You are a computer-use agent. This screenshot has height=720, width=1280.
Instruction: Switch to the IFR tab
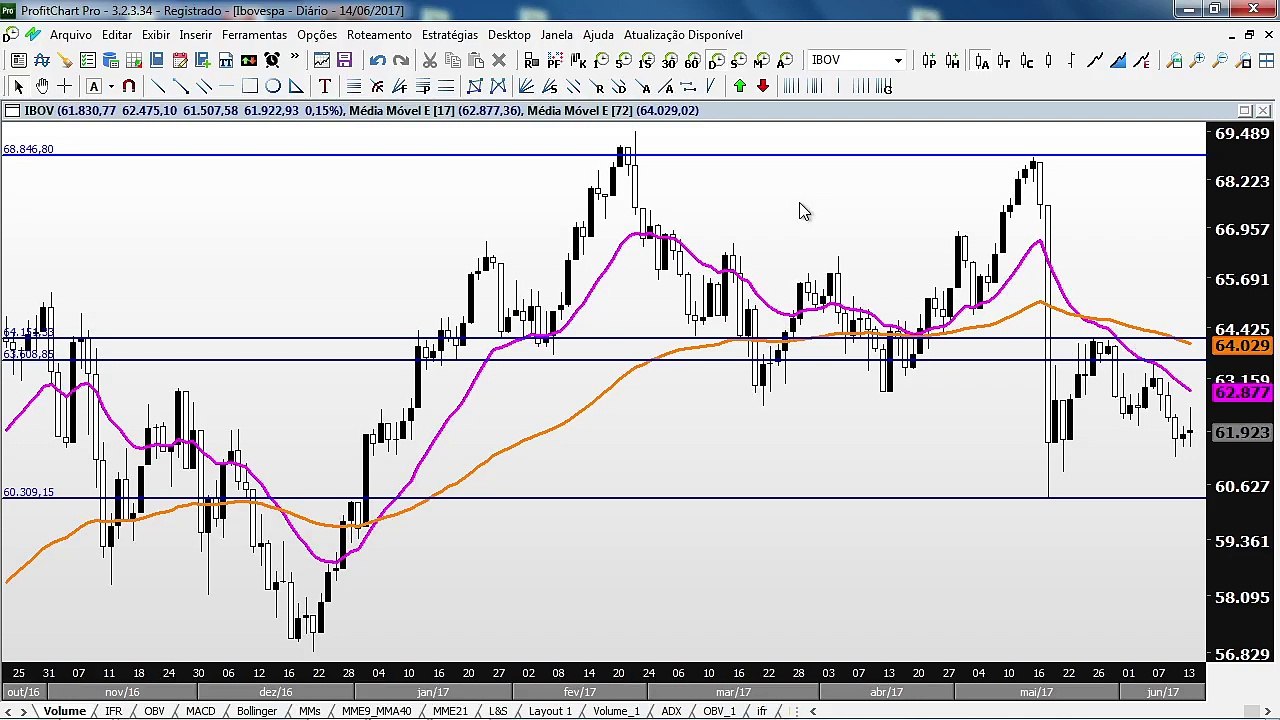pyautogui.click(x=113, y=711)
